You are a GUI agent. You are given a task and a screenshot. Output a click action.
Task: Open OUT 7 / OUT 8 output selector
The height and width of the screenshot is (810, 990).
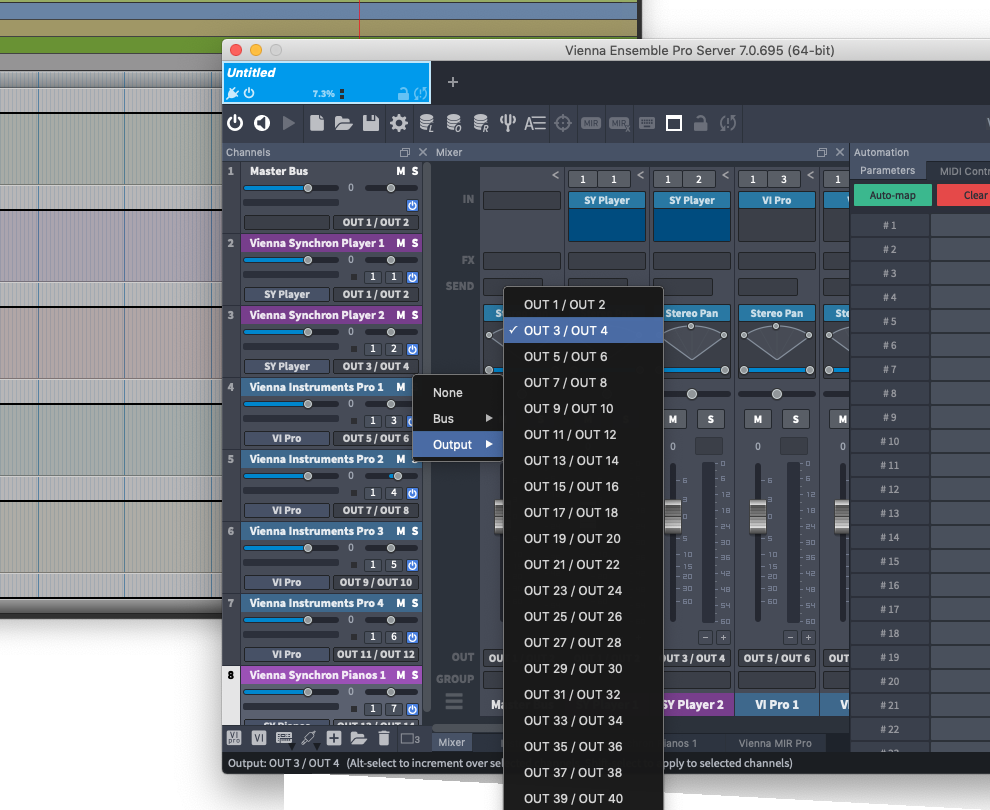(376, 510)
